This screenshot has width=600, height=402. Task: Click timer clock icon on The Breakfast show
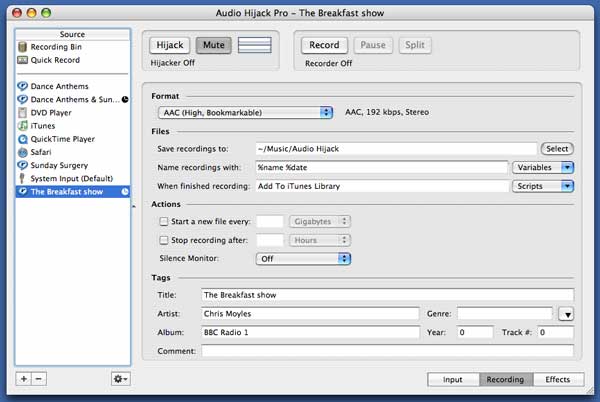tap(125, 192)
